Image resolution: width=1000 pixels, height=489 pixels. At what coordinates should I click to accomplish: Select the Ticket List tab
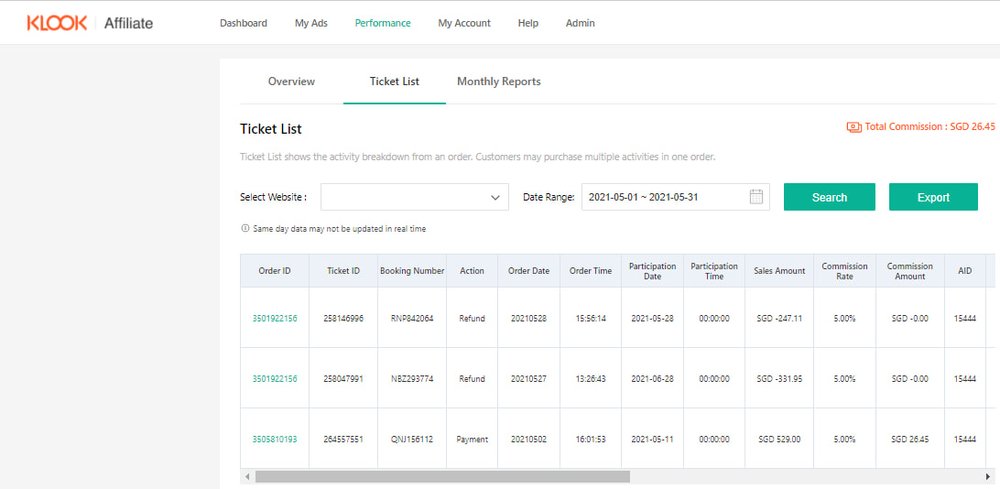pos(395,82)
